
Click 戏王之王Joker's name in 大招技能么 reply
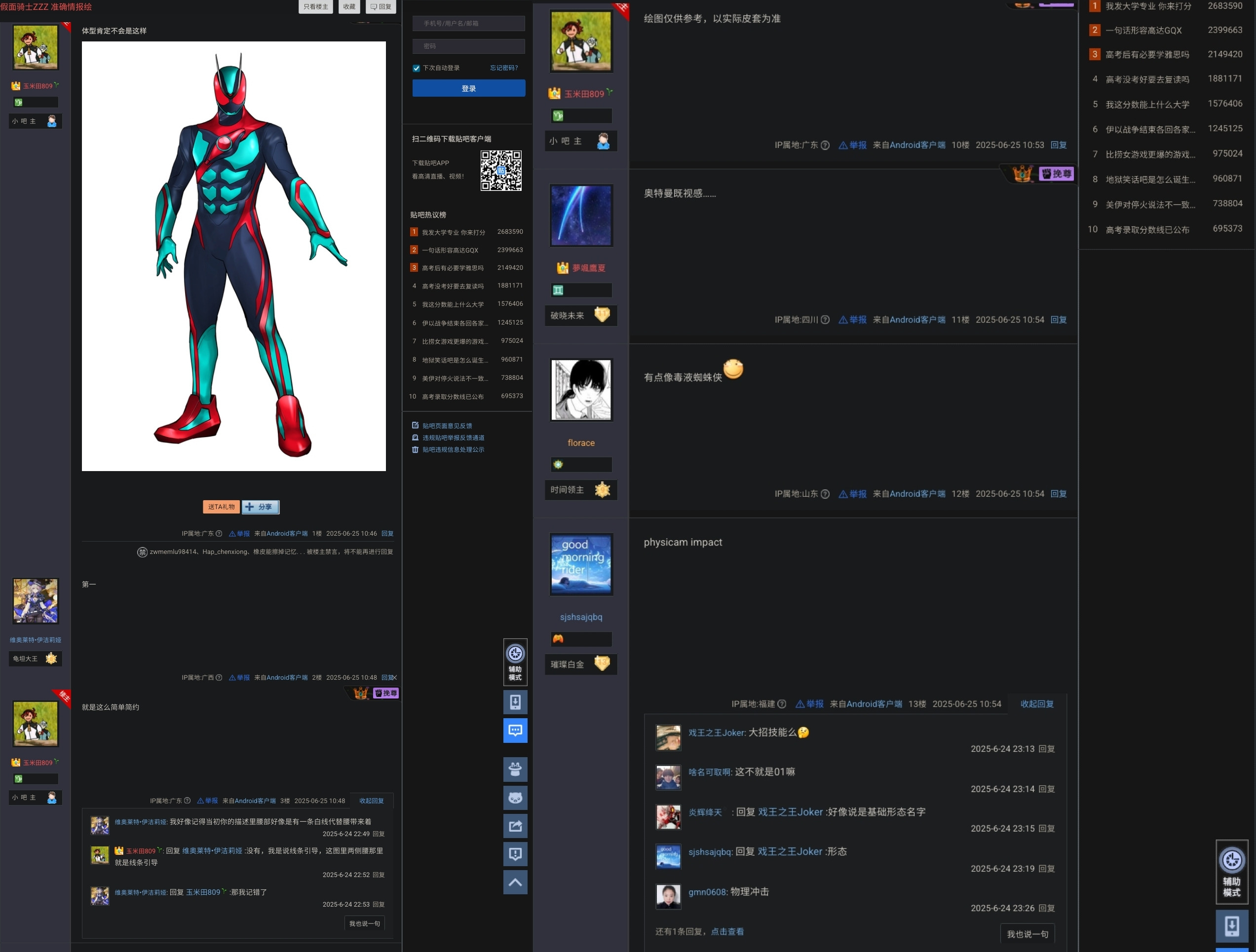[717, 733]
